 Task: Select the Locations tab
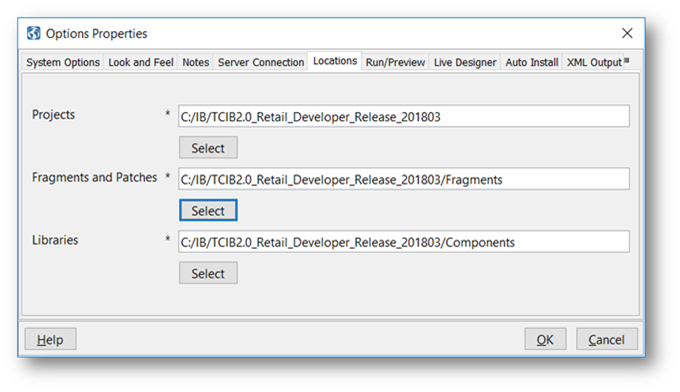(x=335, y=61)
